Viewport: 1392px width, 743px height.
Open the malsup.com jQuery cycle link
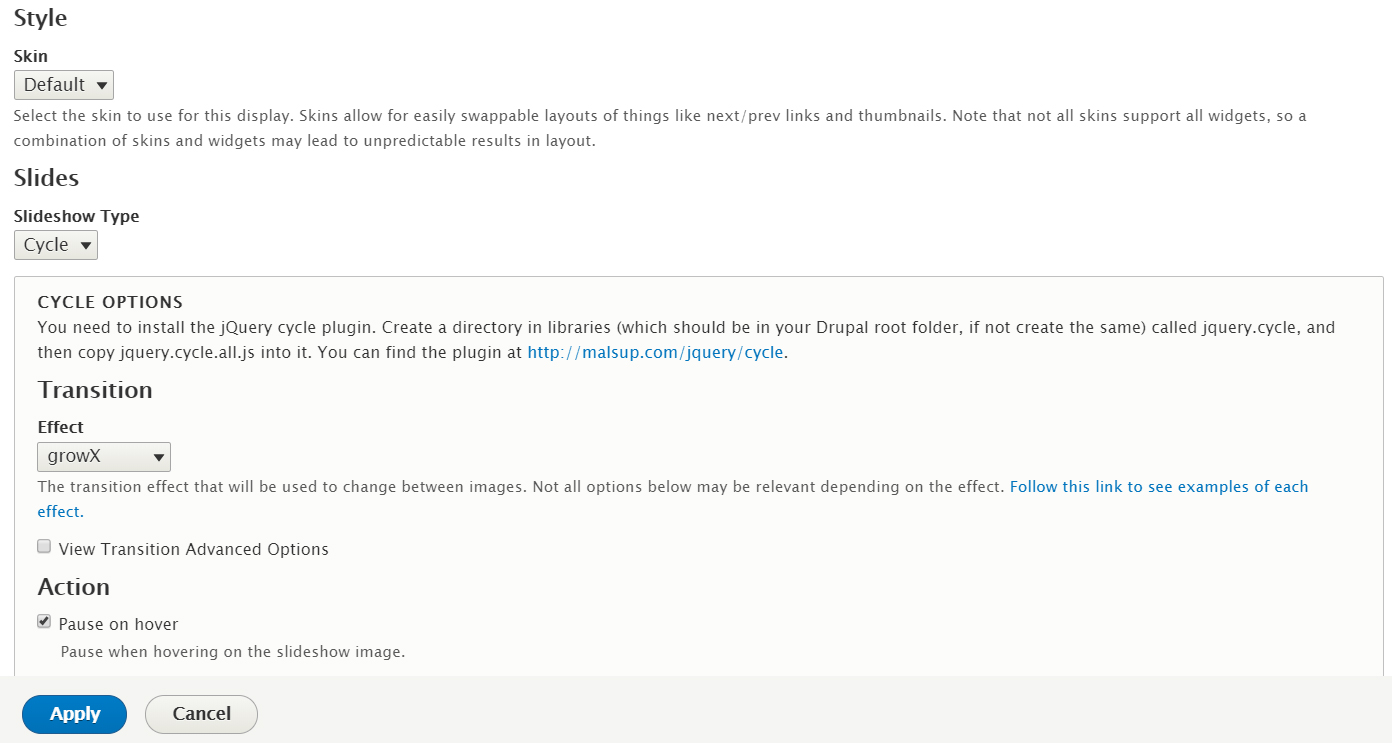(x=655, y=352)
